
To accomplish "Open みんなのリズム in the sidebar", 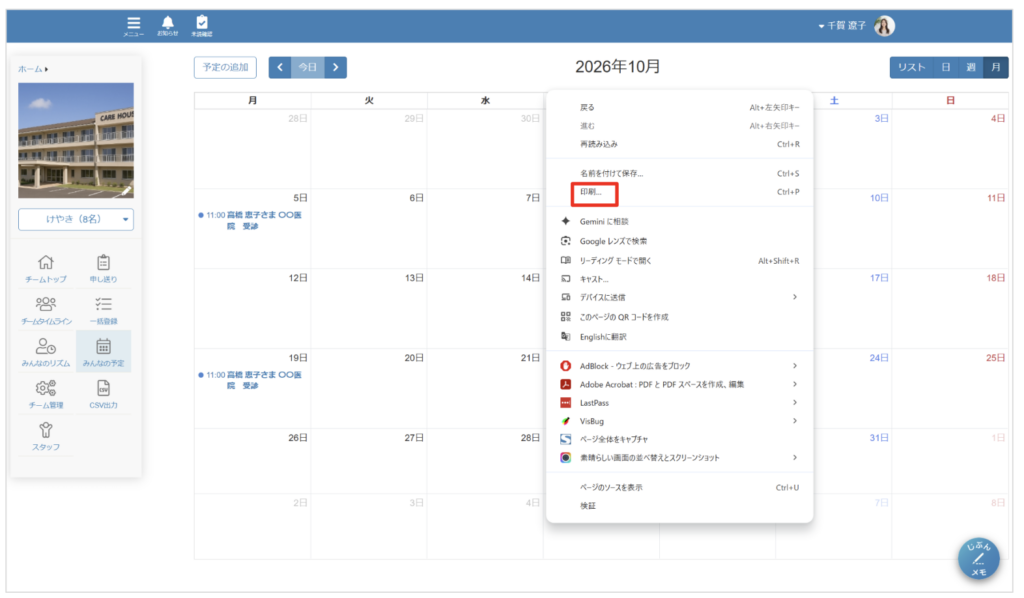I will click(x=46, y=353).
